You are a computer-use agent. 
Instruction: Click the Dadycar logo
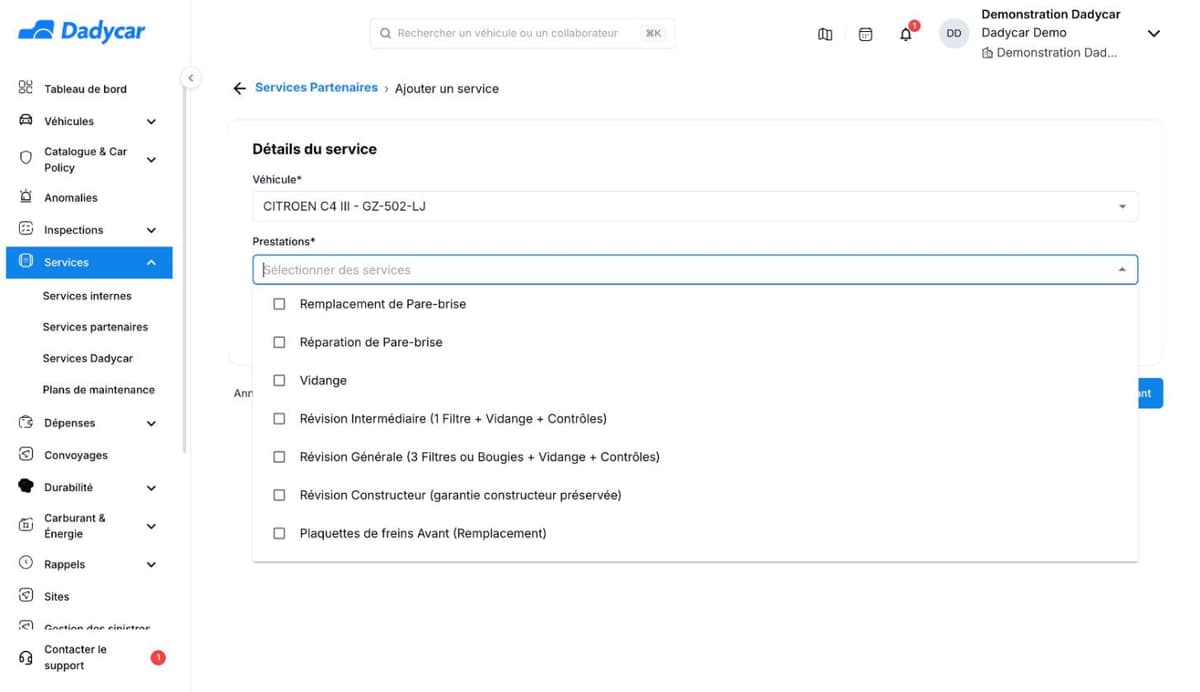[x=82, y=31]
